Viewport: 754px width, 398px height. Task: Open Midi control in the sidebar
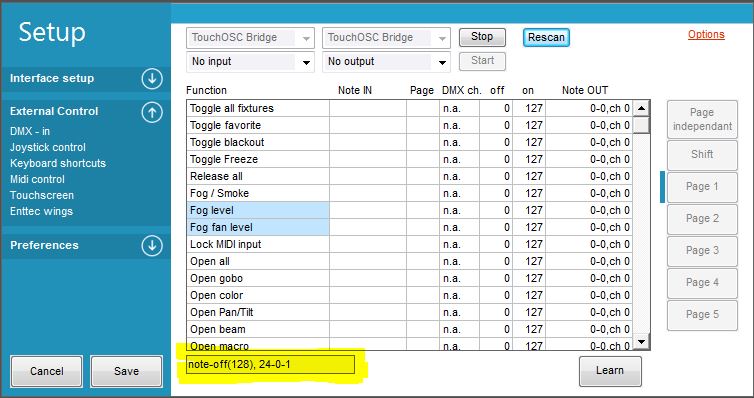[x=37, y=179]
